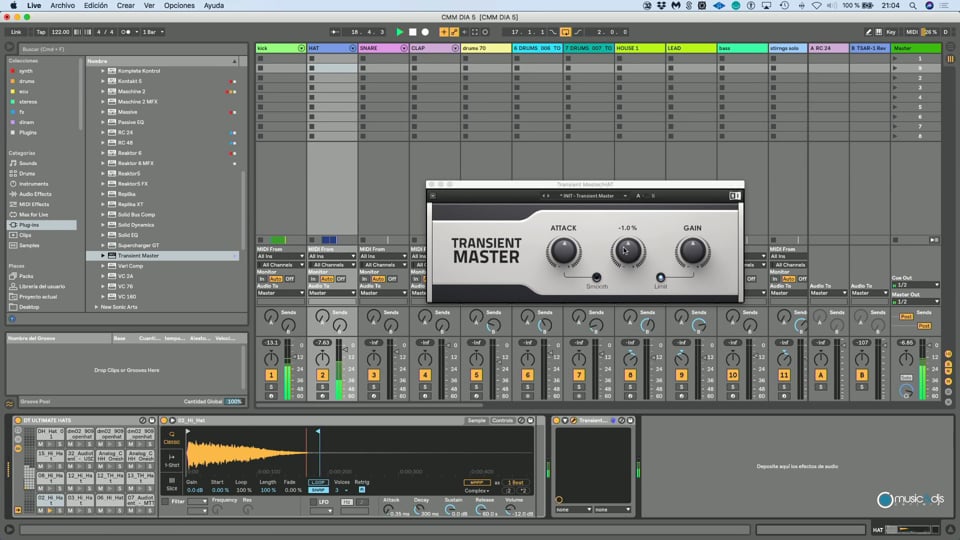Toggle track 3 SNARE activator

(x=373, y=375)
